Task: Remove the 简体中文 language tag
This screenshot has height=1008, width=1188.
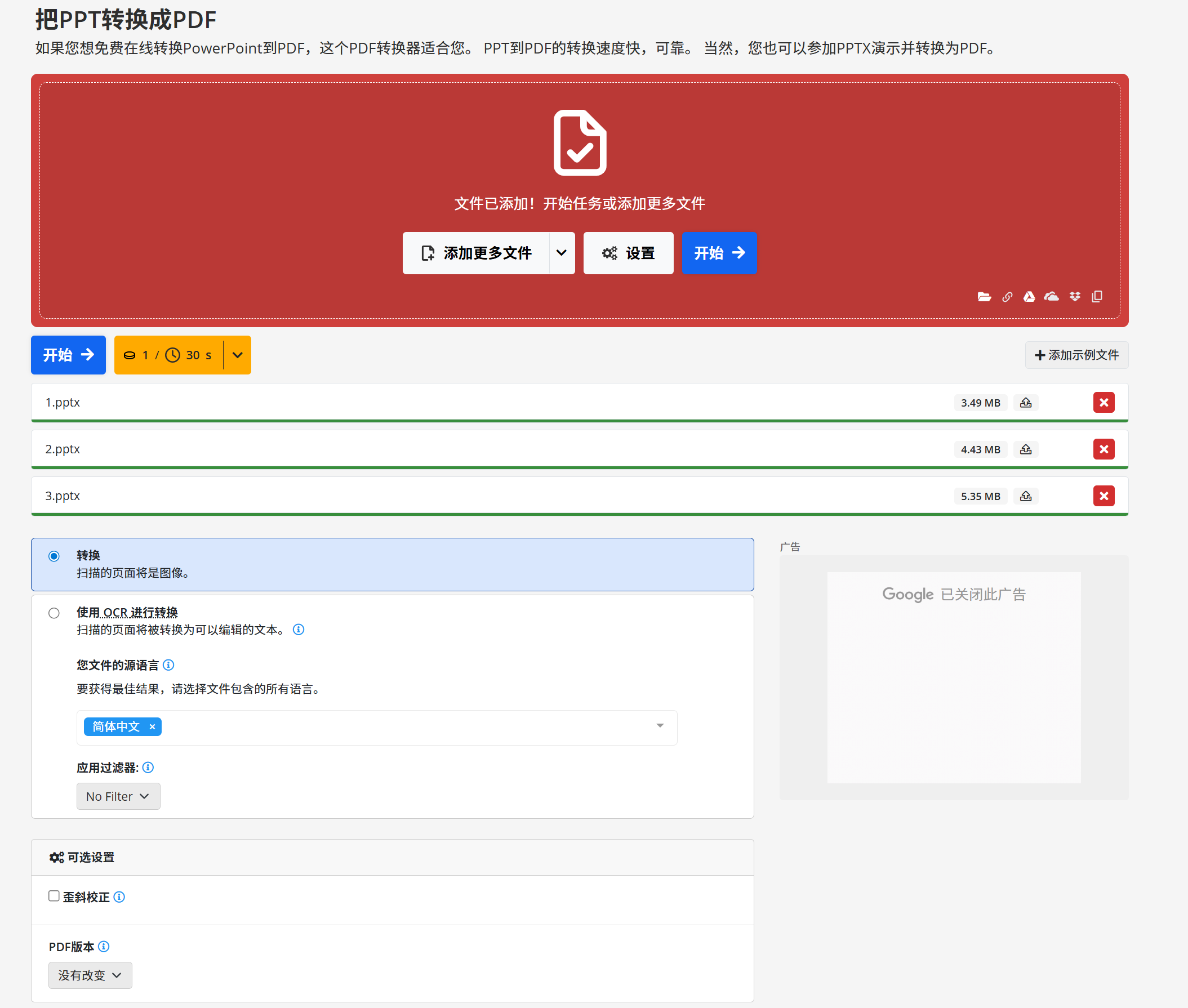Action: click(152, 727)
